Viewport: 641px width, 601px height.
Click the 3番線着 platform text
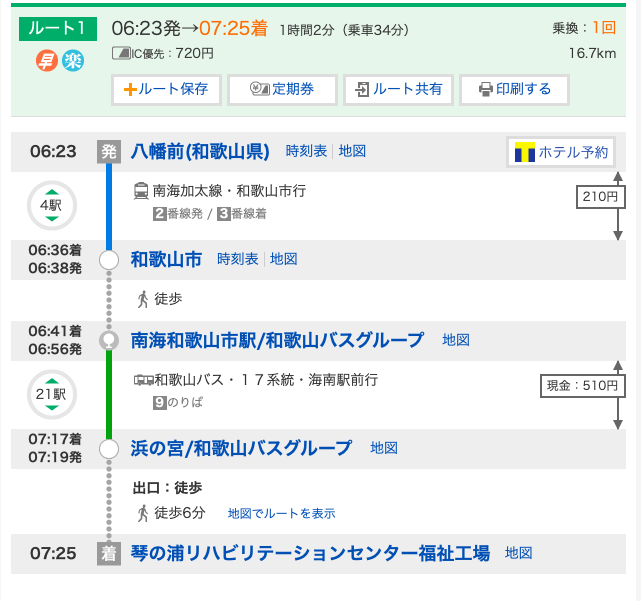pyautogui.click(x=242, y=214)
